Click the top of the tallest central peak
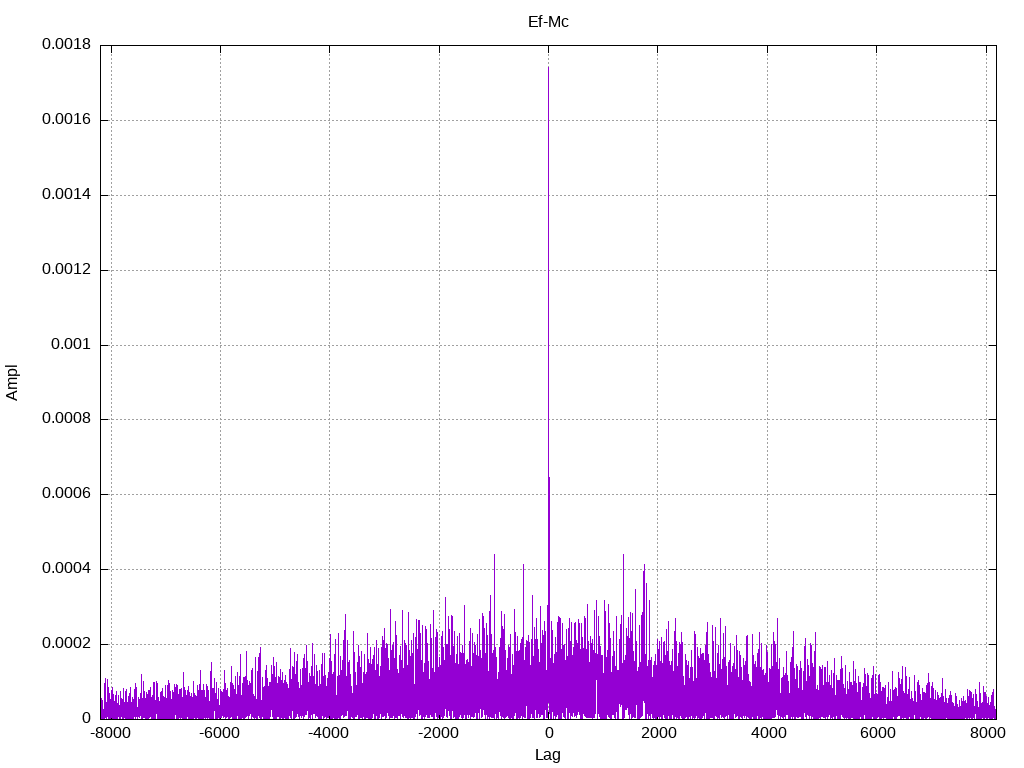The width and height of the screenshot is (1024, 768). click(x=548, y=68)
